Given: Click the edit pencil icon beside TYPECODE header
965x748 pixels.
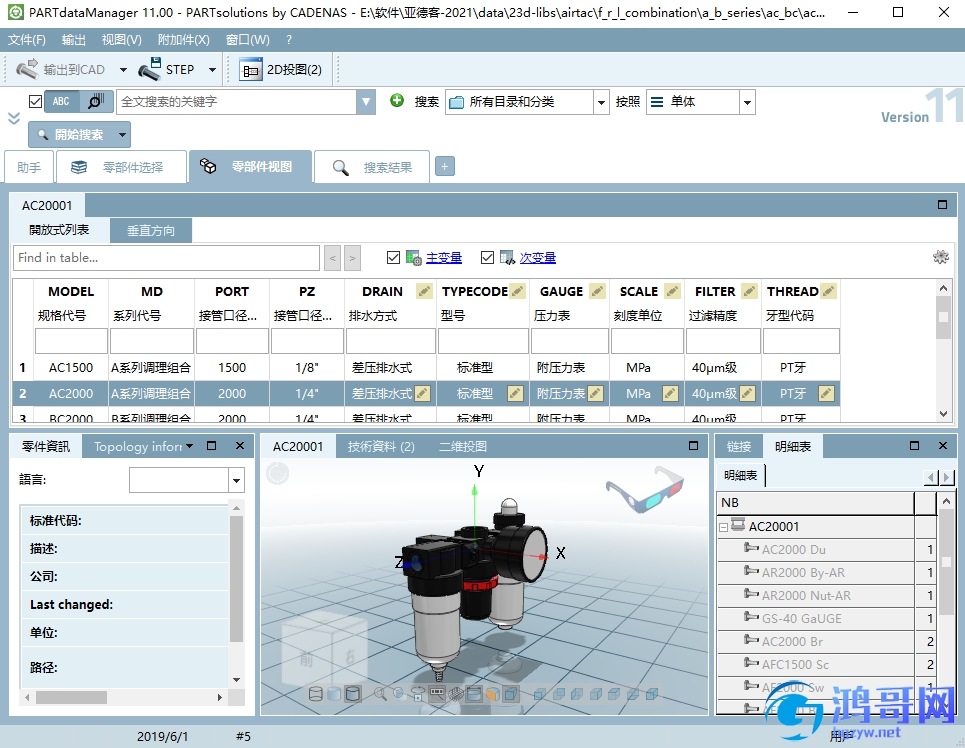Looking at the screenshot, I should pyautogui.click(x=518, y=291).
